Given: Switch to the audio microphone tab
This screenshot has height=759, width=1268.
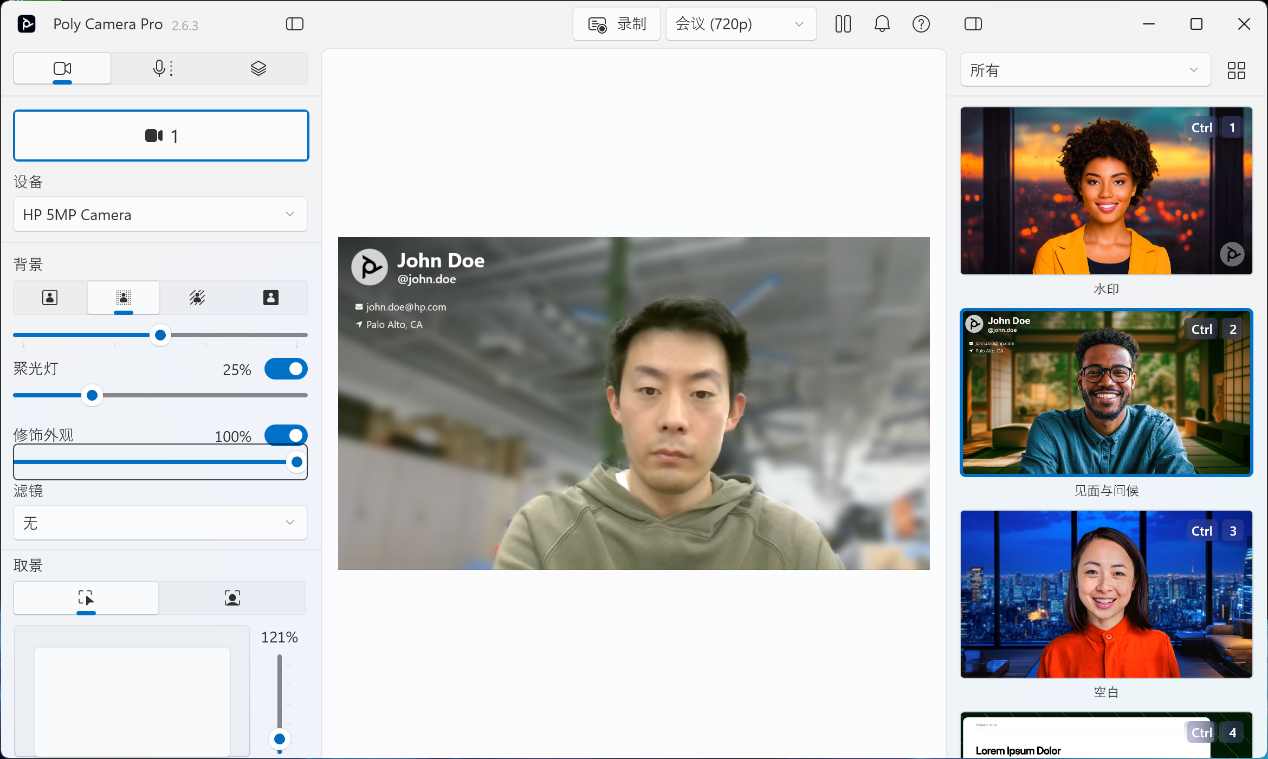Looking at the screenshot, I should click(x=160, y=68).
